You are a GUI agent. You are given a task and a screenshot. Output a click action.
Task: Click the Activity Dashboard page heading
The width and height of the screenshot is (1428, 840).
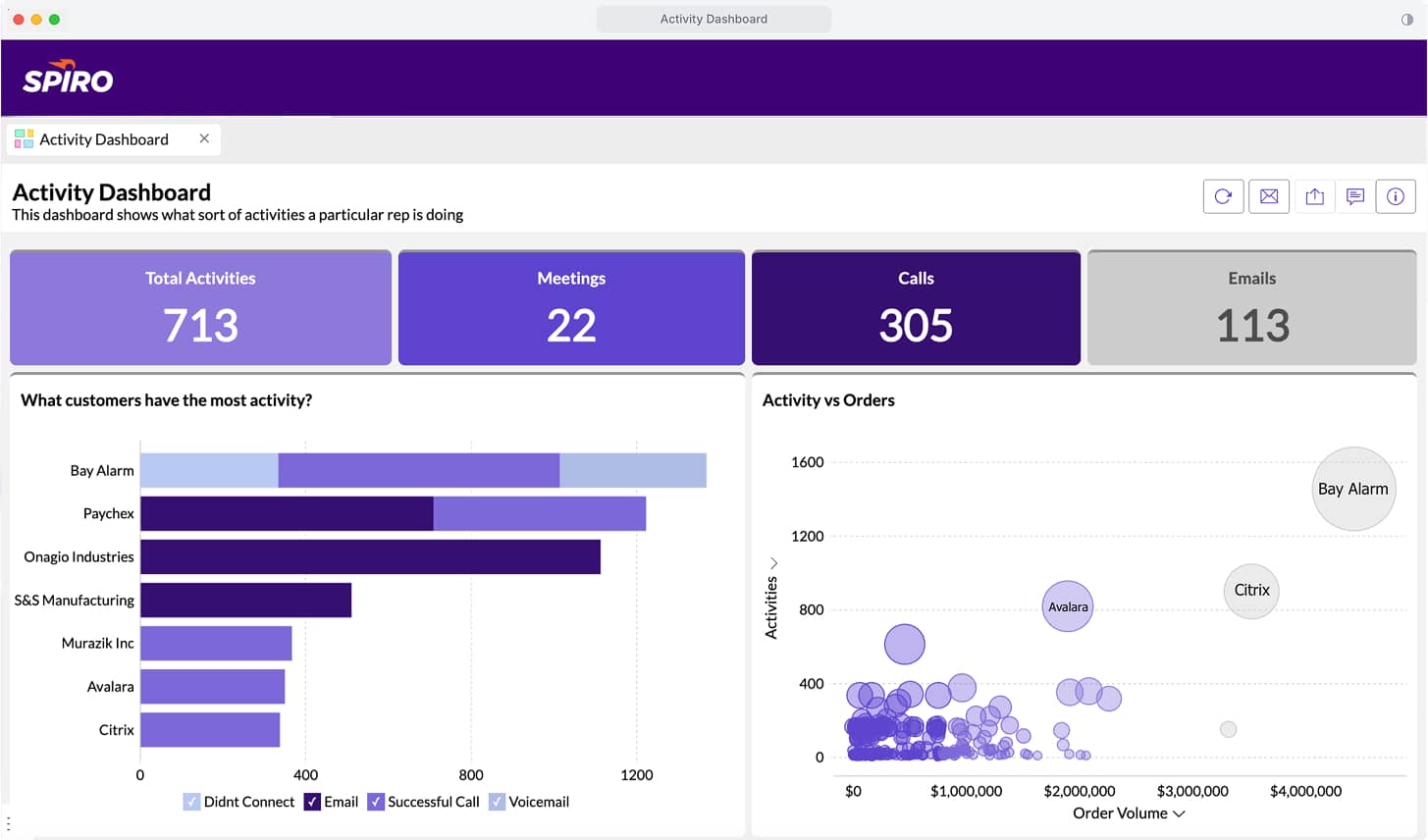112,192
